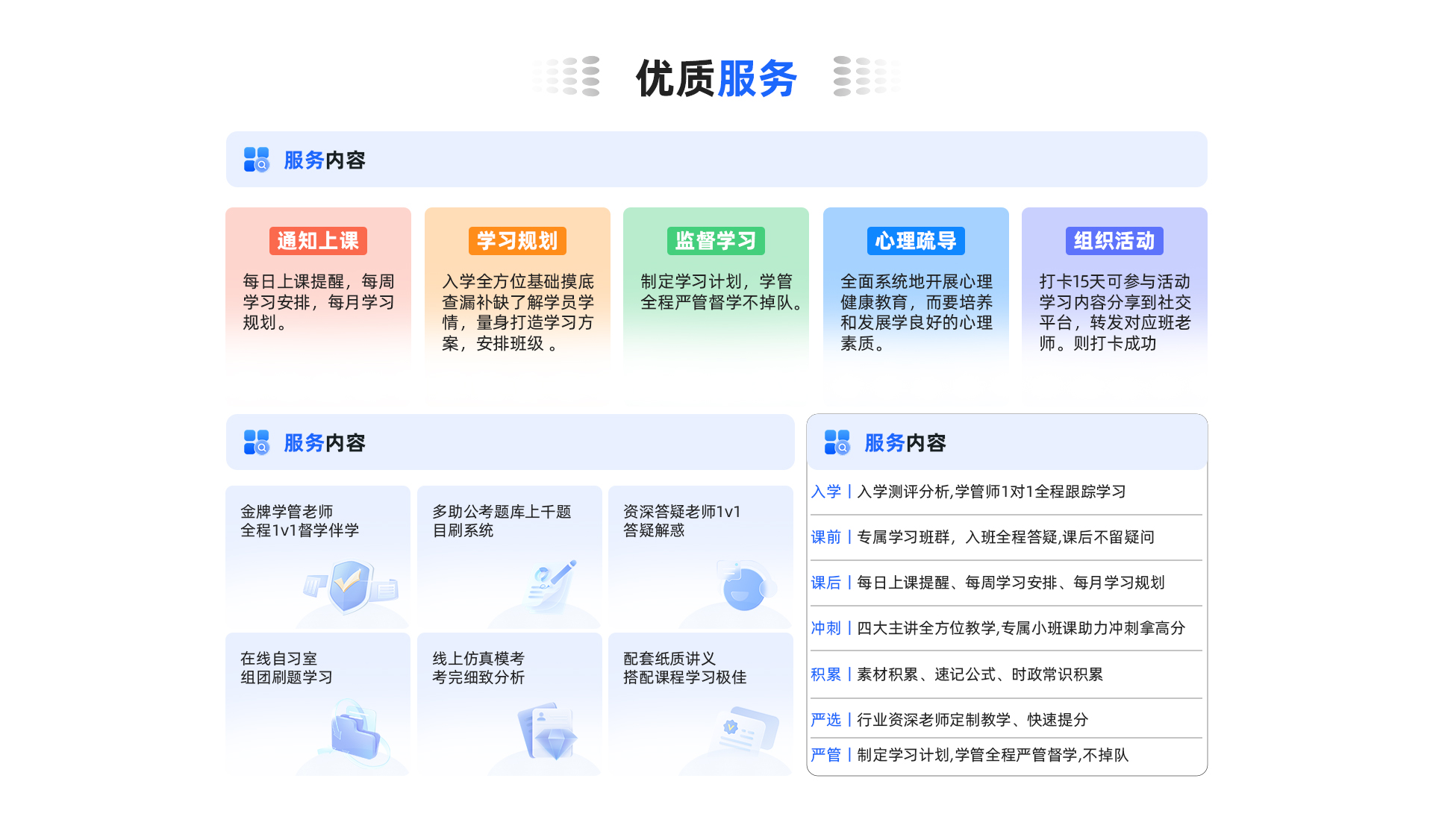Select the purple 组织活动 label
The image size is (1433, 840).
[1114, 241]
